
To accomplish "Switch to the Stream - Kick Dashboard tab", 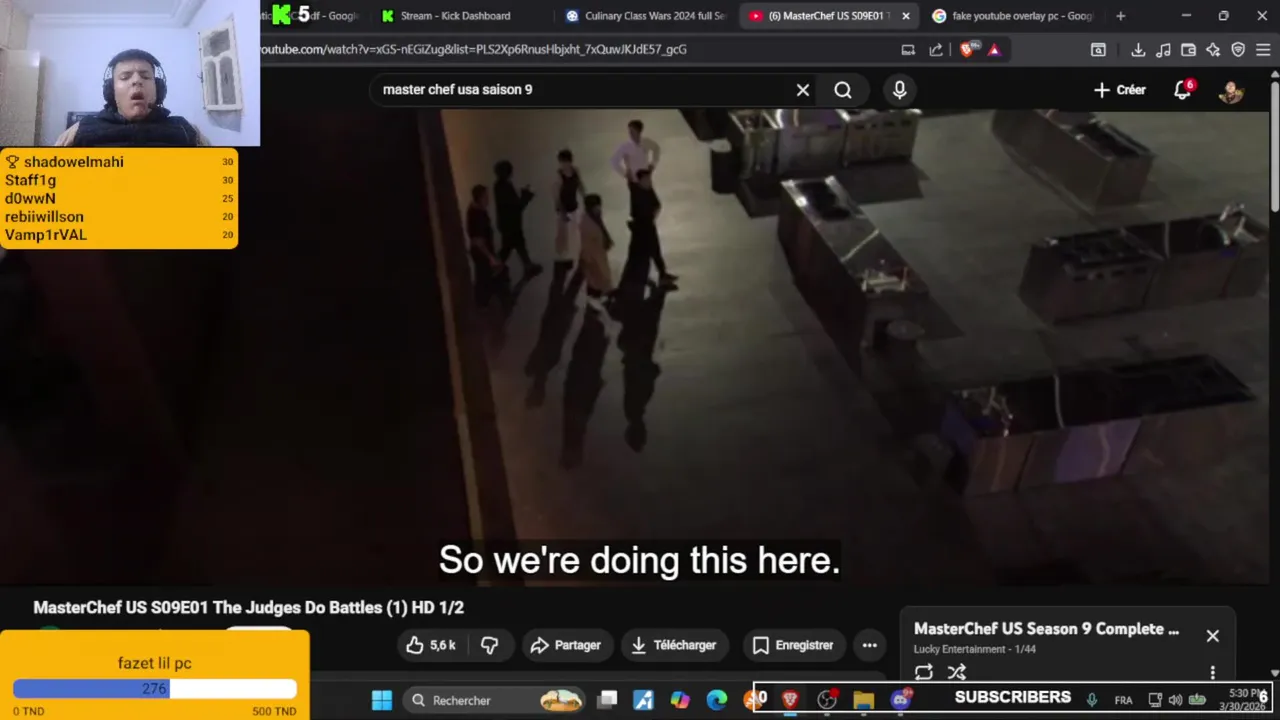I will click(x=456, y=16).
